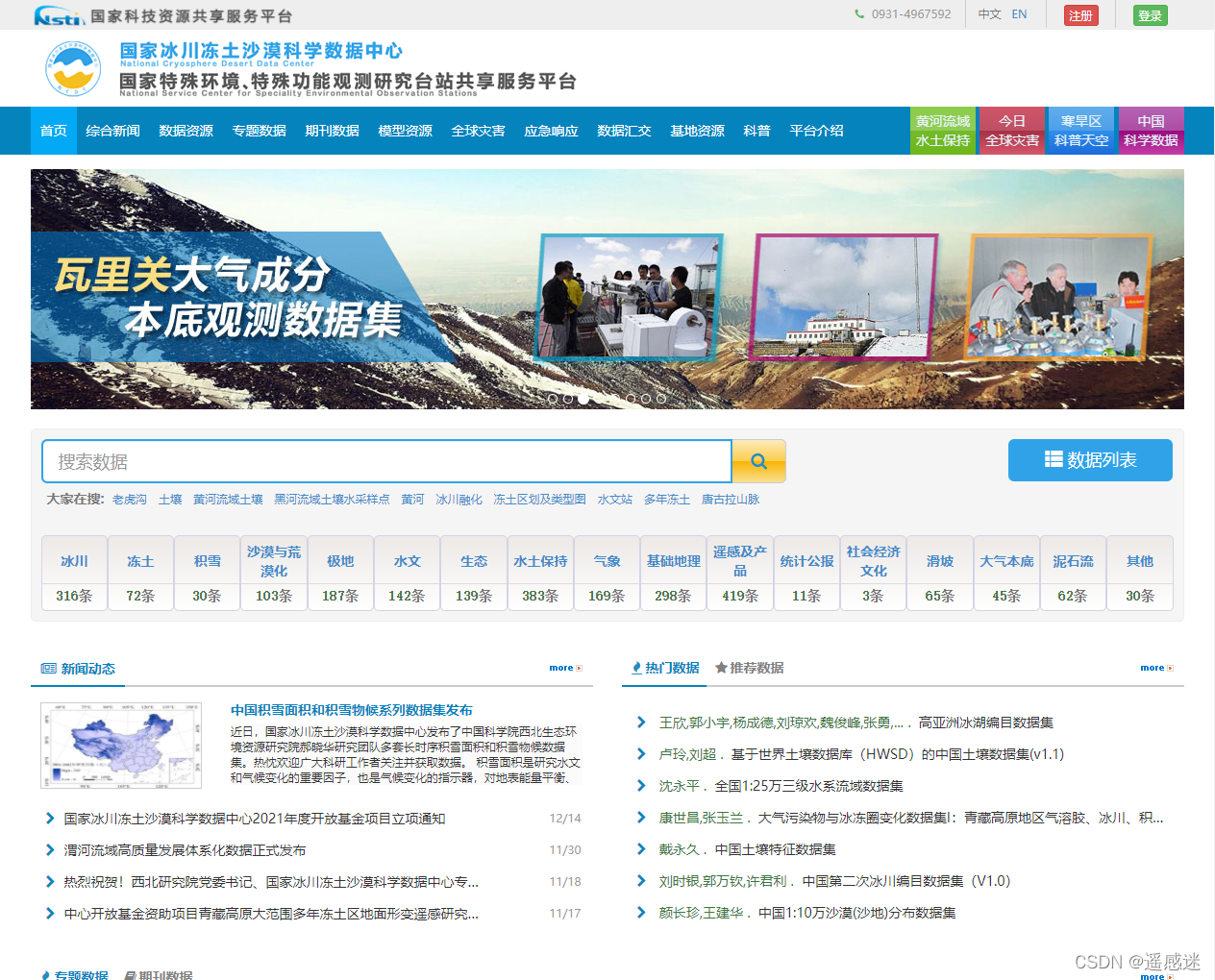Click the 老虎沟 popular search tag
The height and width of the screenshot is (980, 1215).
tap(130, 500)
